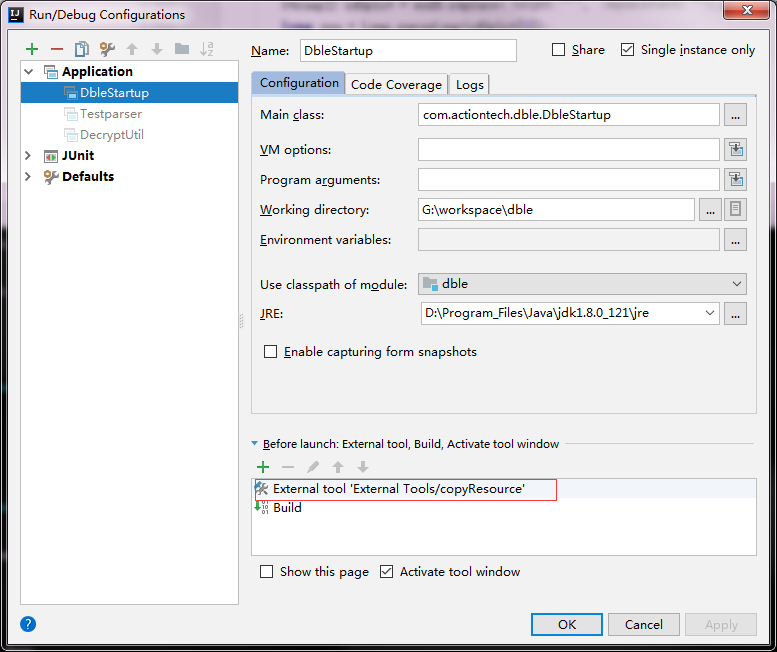Click into the Program arguments field
Screen dimensions: 777x652
(568, 180)
